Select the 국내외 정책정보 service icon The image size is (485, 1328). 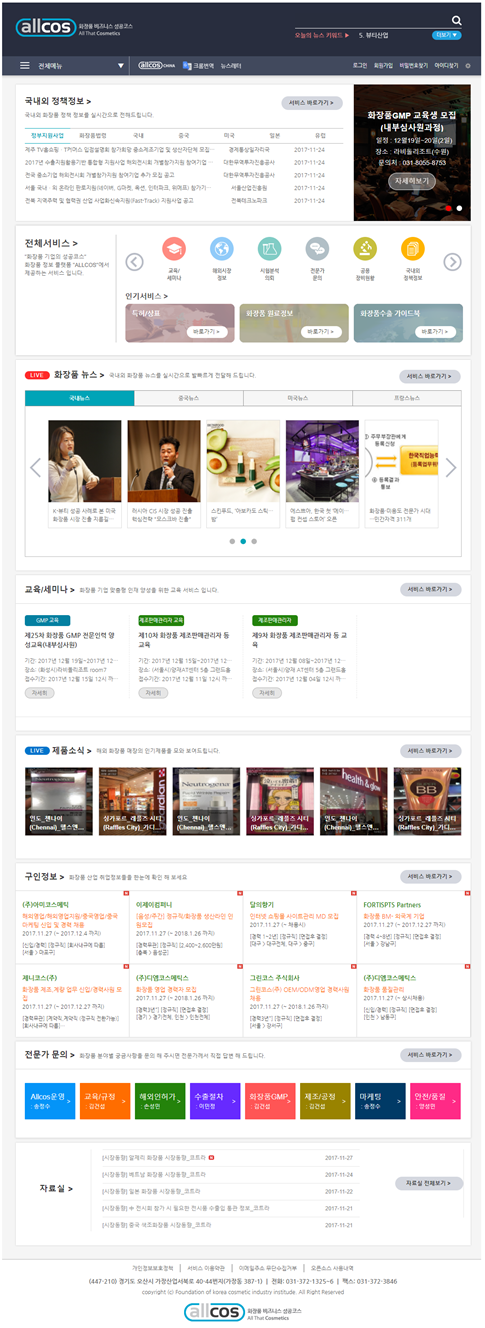point(413,248)
